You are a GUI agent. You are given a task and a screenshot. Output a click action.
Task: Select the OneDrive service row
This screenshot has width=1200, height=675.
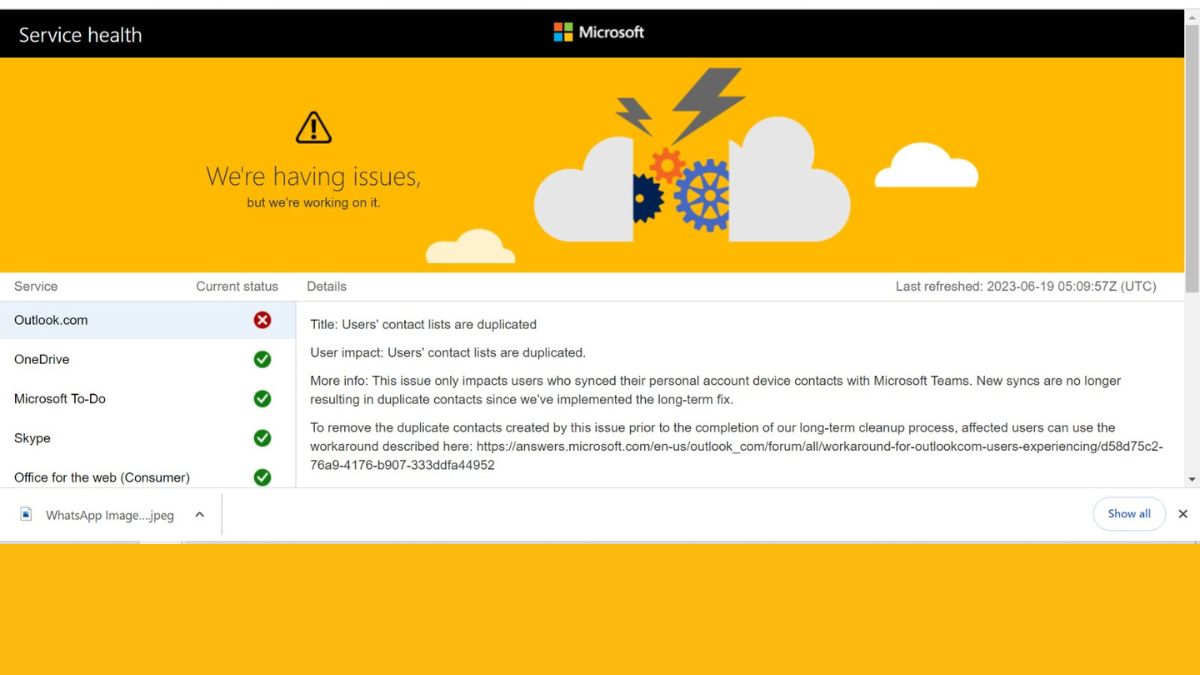click(148, 359)
